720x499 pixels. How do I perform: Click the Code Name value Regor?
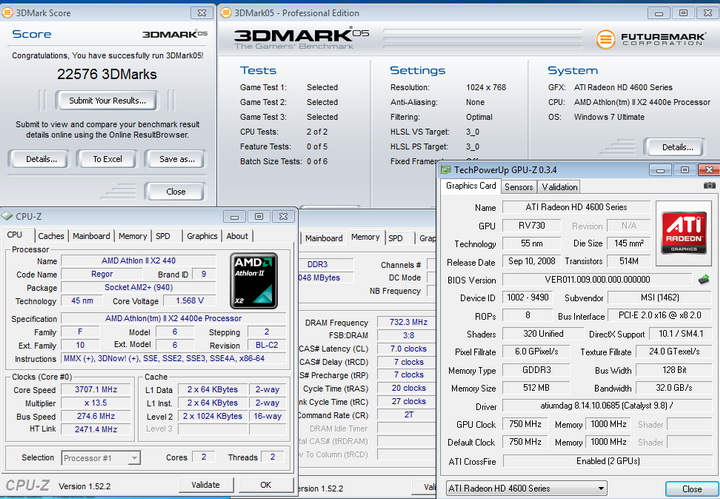tap(101, 274)
